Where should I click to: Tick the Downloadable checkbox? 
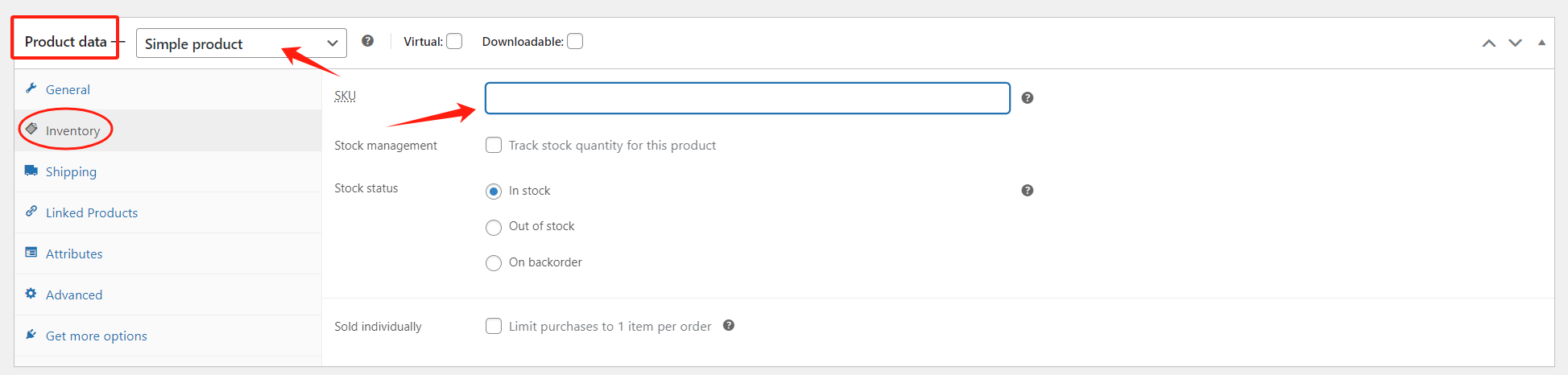point(575,41)
